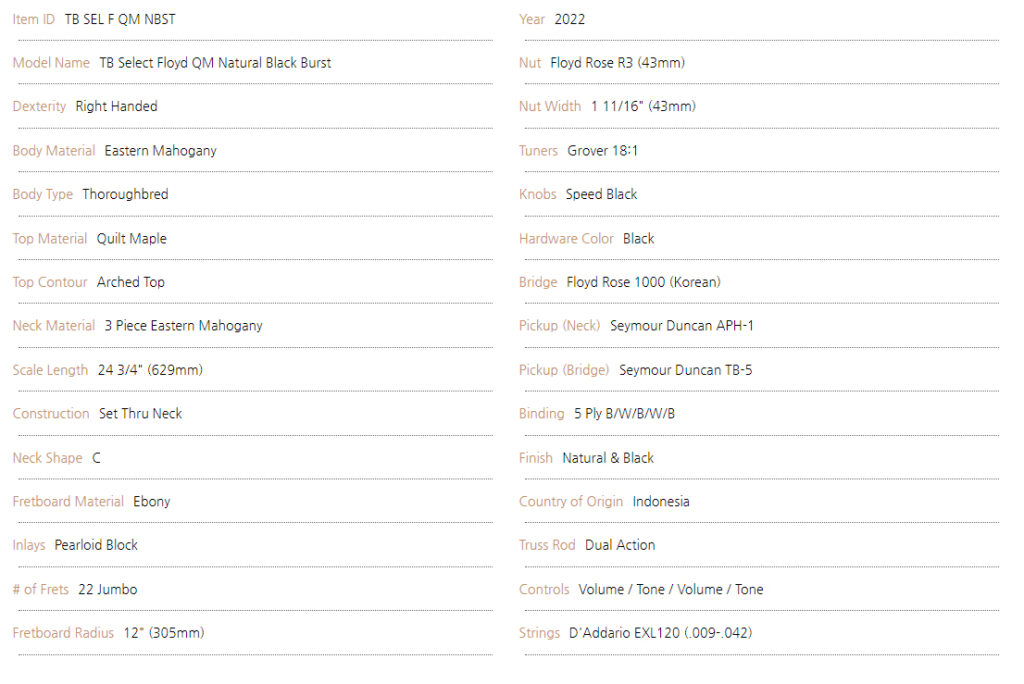
Task: Click the Floyd Rose 1000 (Korean) bridge value
Action: click(643, 282)
